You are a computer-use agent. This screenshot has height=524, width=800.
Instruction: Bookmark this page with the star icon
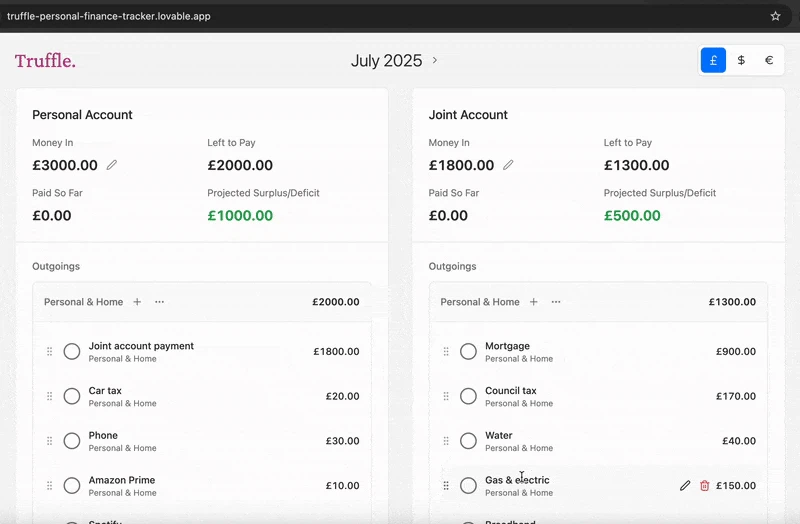click(x=775, y=16)
